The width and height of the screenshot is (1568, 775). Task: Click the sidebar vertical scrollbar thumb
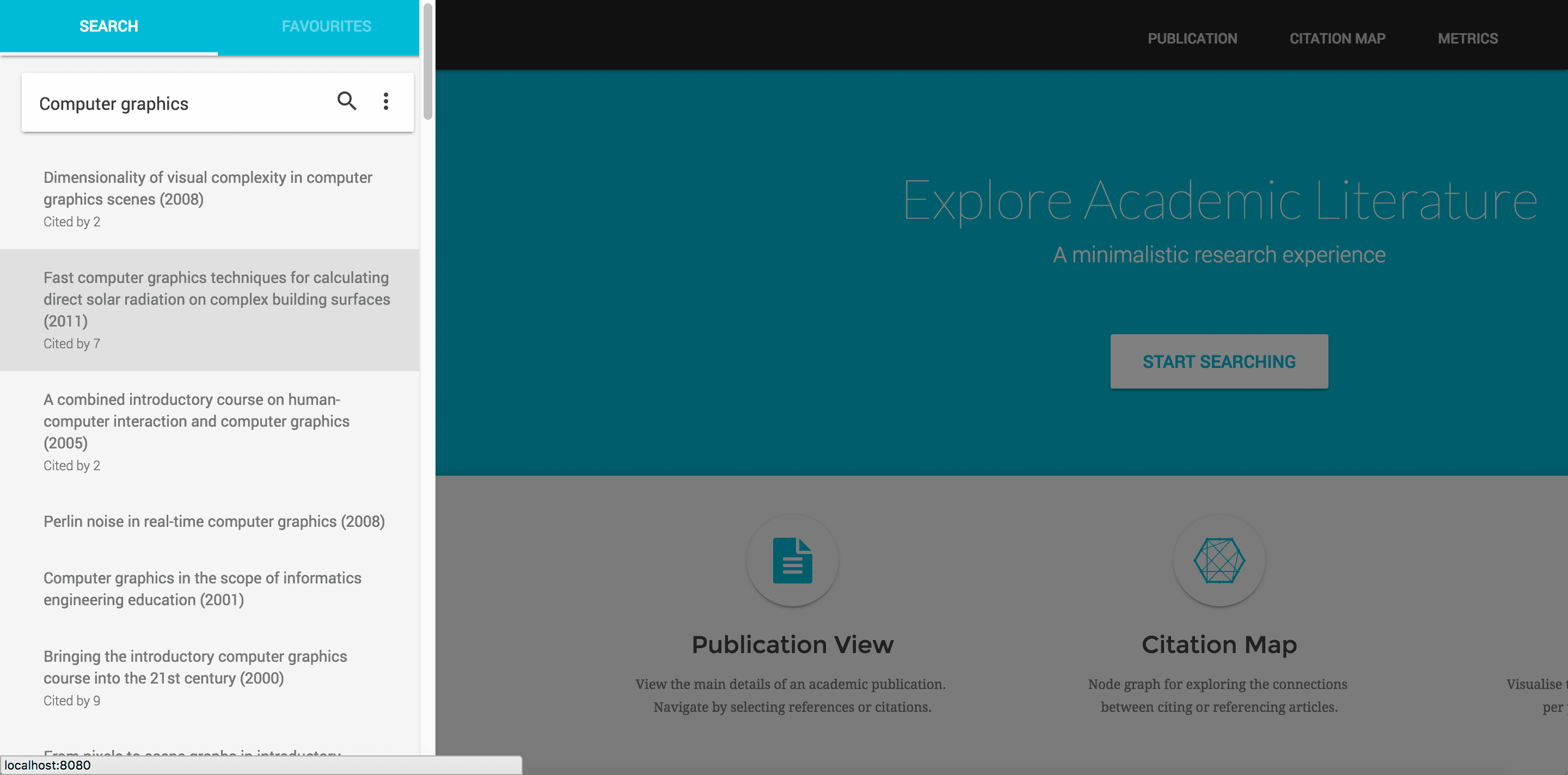click(428, 61)
